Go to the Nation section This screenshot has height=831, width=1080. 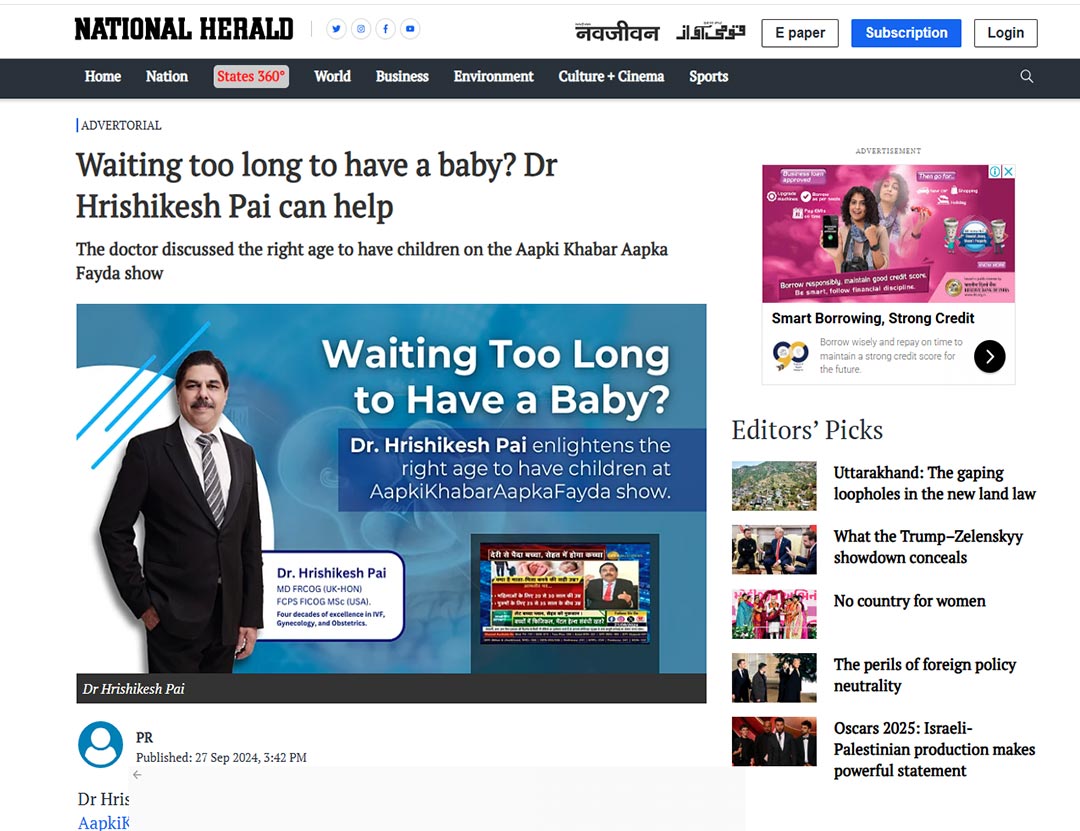(x=166, y=77)
